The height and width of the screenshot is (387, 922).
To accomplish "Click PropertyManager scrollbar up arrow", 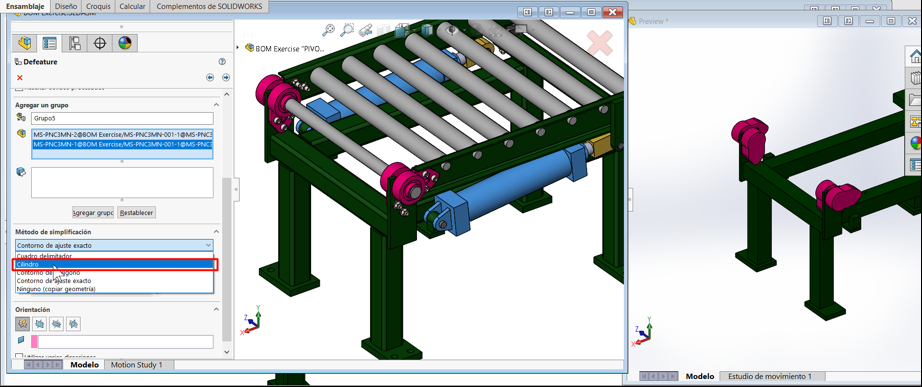I will [x=227, y=94].
